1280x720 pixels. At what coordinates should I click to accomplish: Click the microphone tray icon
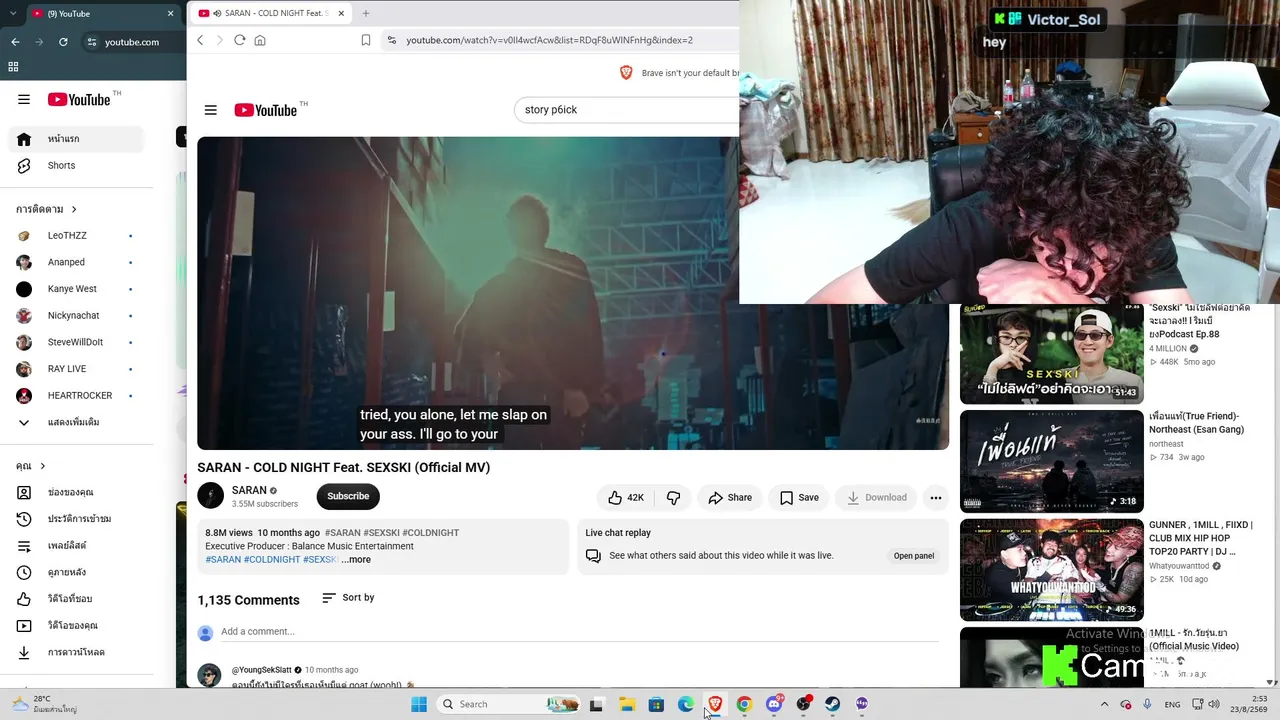1147,704
